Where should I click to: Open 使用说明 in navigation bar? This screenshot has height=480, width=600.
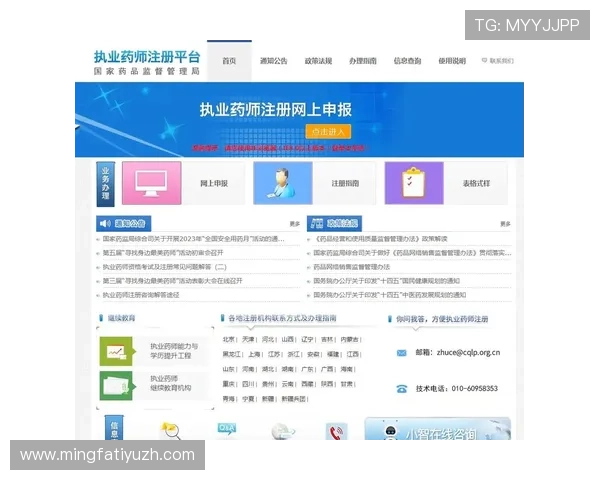click(452, 61)
